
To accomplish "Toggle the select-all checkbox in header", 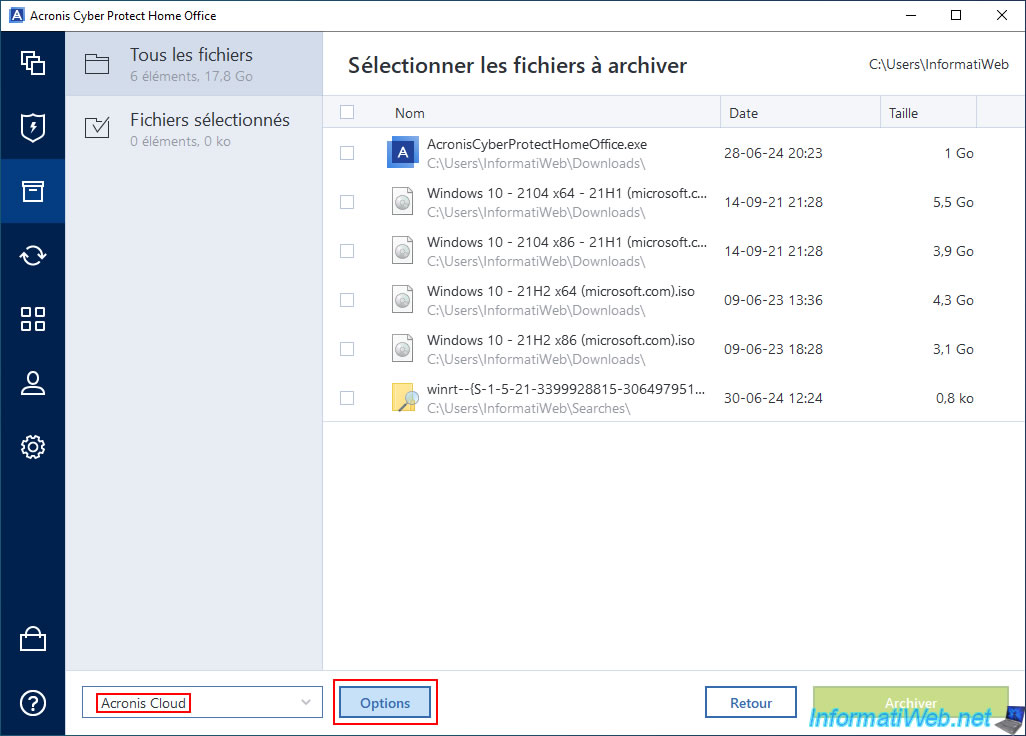I will tap(347, 113).
